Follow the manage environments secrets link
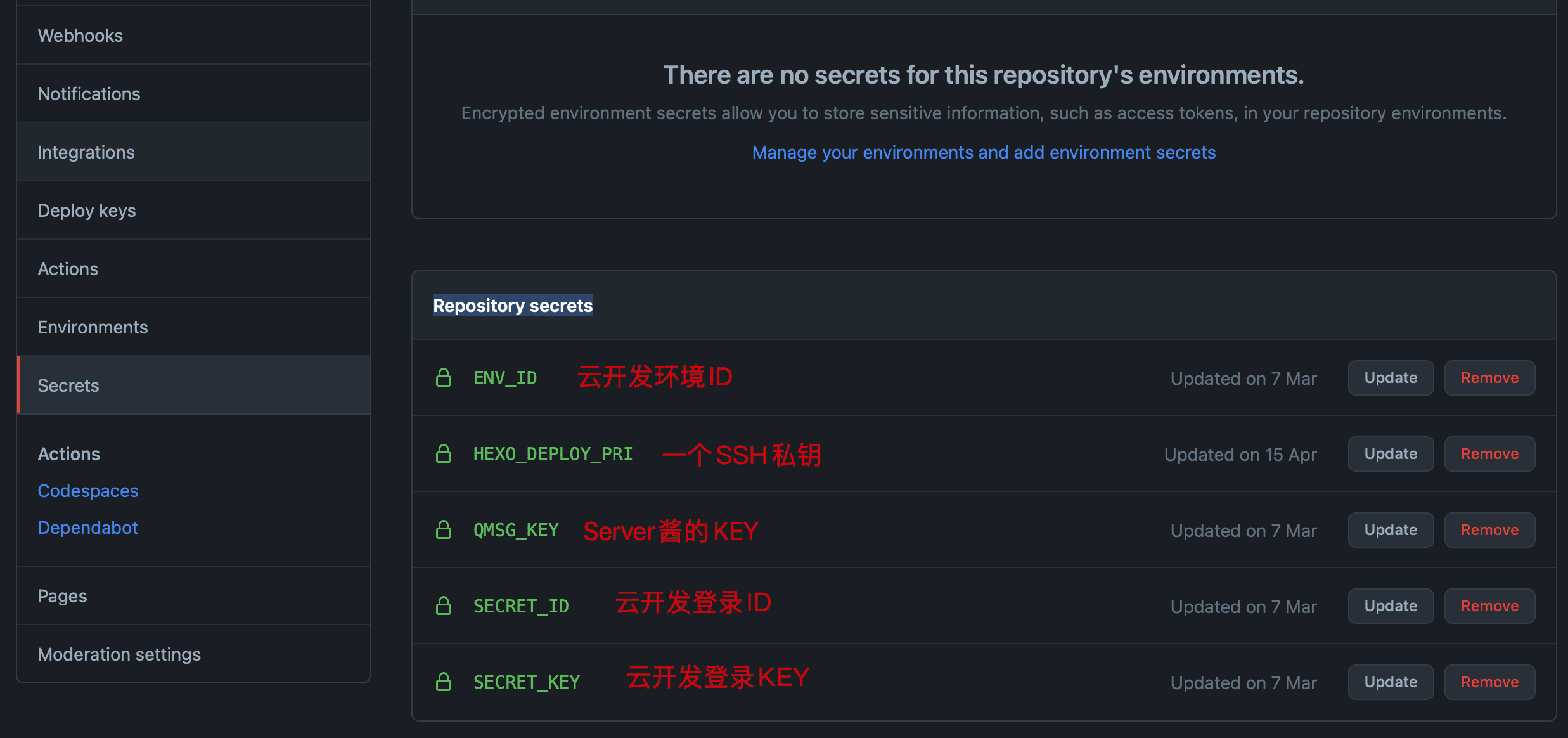The image size is (1568, 738). 984,152
